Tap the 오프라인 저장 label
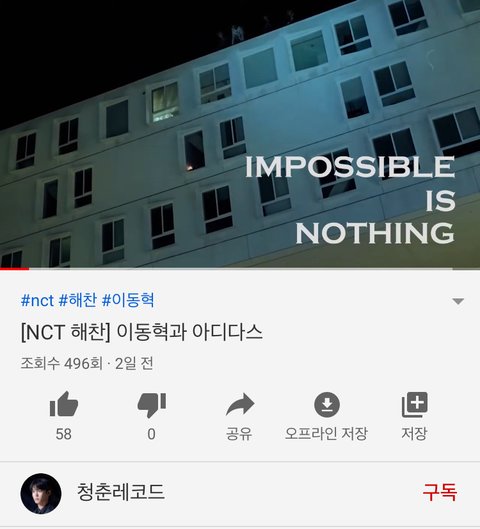This screenshot has height=529, width=480. [x=326, y=434]
